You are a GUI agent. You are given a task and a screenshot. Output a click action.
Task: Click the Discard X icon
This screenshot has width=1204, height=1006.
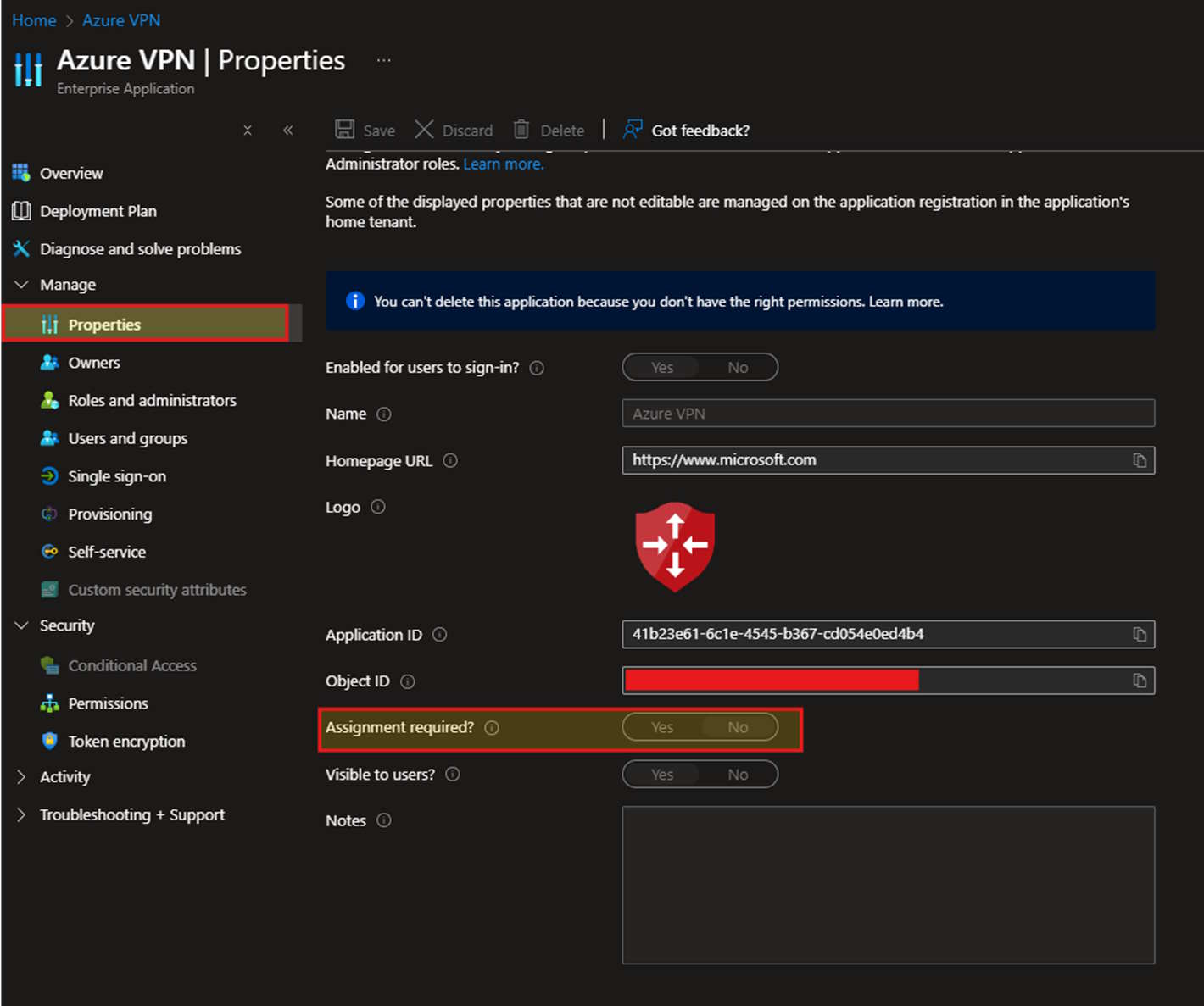click(424, 130)
